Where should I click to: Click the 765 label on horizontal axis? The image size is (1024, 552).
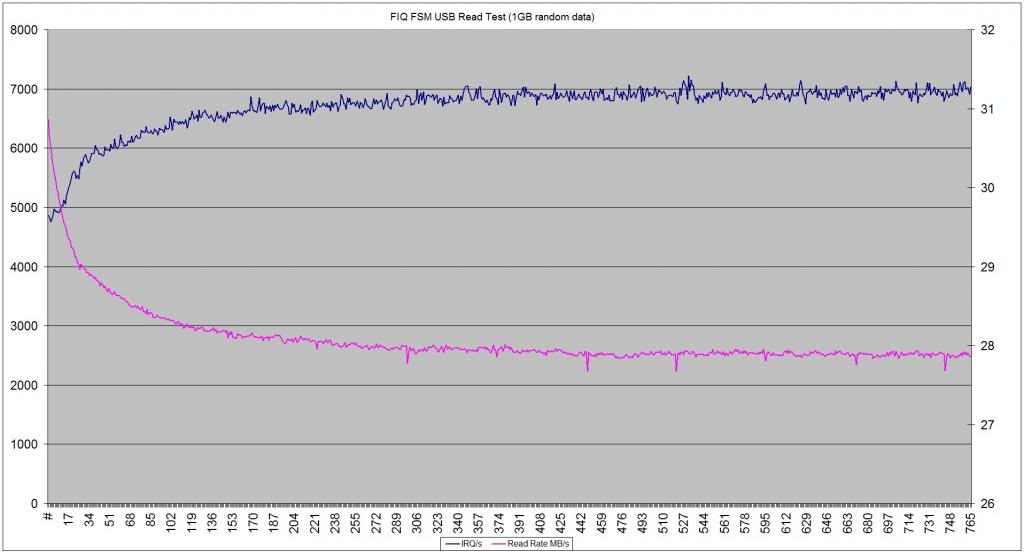click(970, 522)
